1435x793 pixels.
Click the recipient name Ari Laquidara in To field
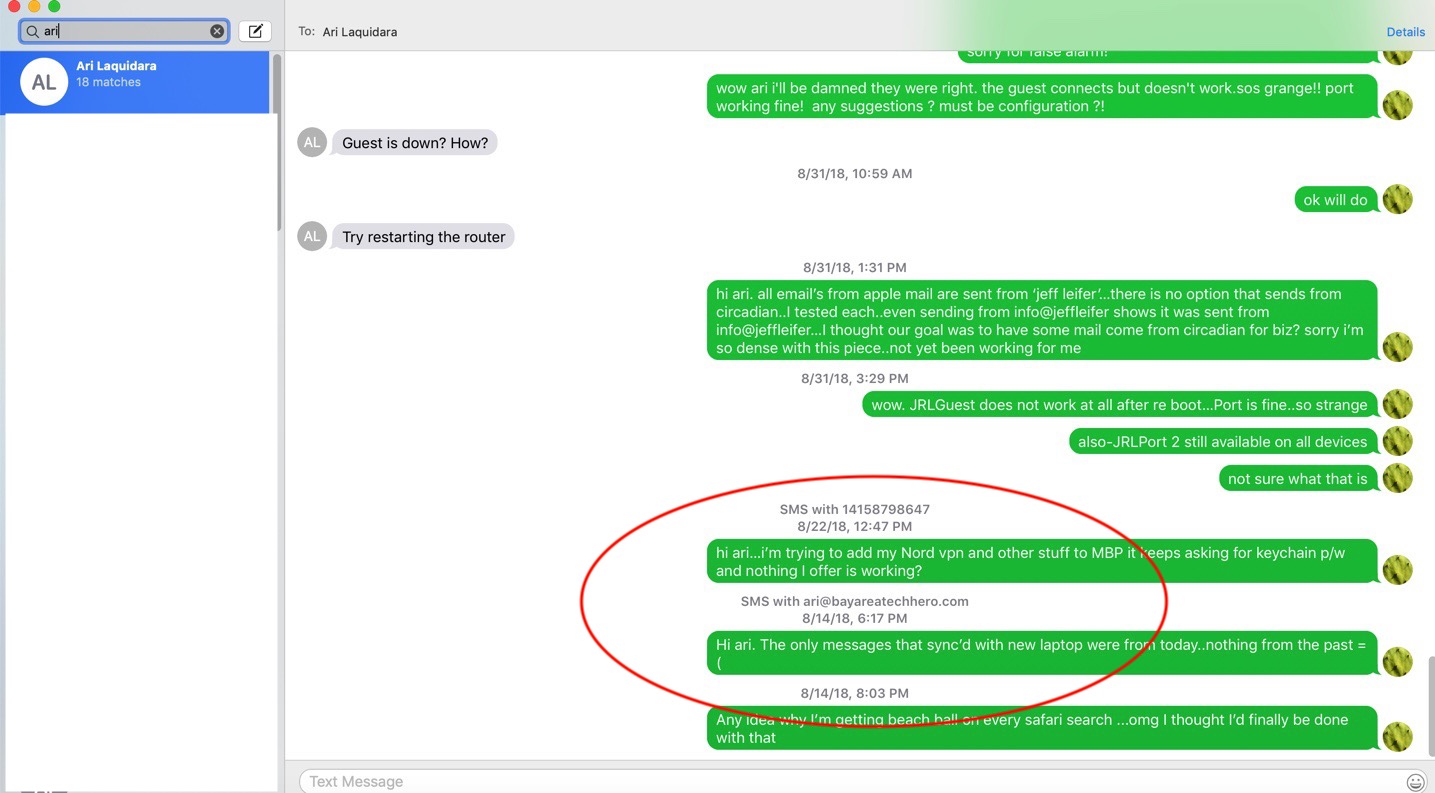point(360,32)
